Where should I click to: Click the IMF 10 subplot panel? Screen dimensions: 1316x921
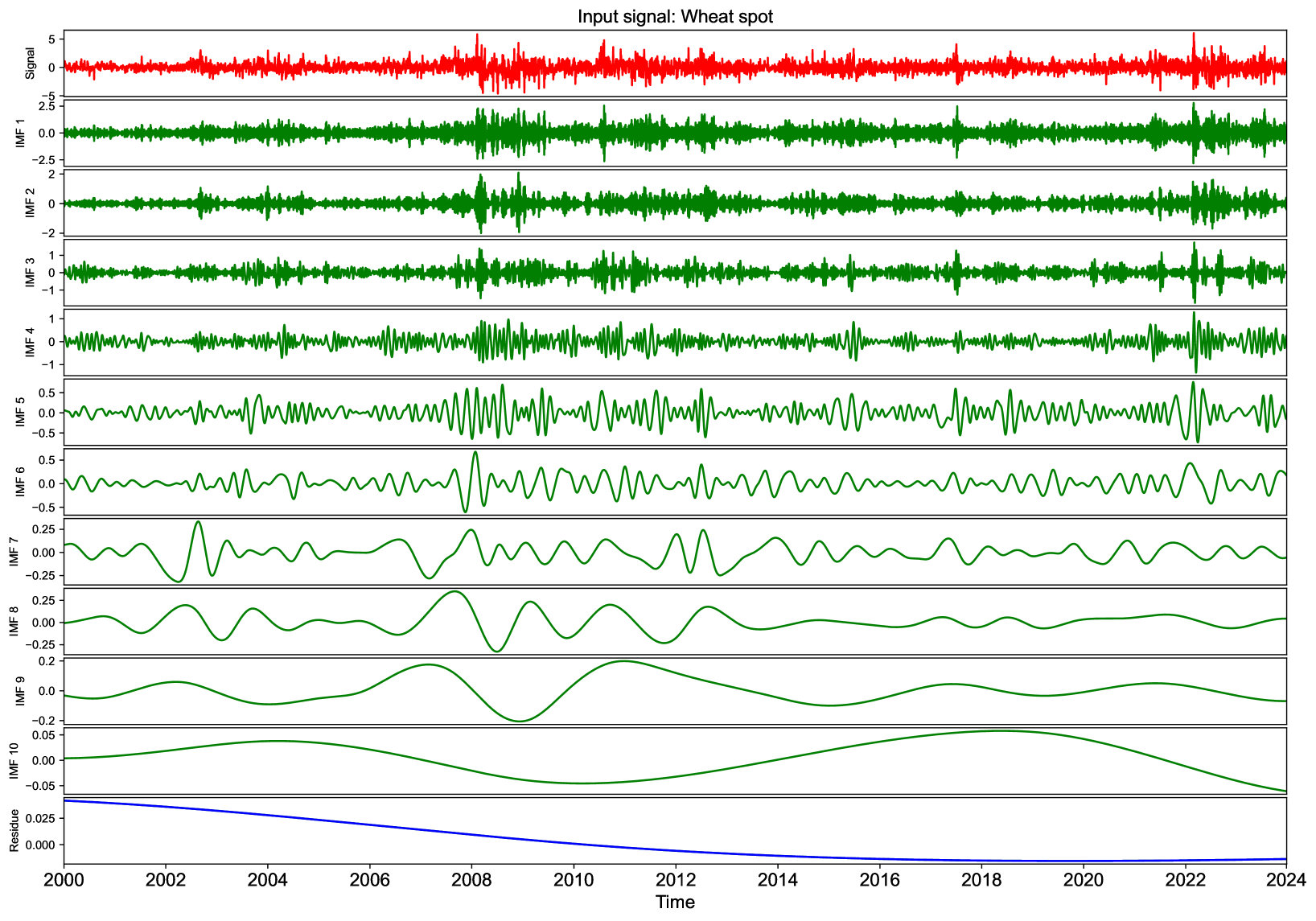click(x=675, y=761)
